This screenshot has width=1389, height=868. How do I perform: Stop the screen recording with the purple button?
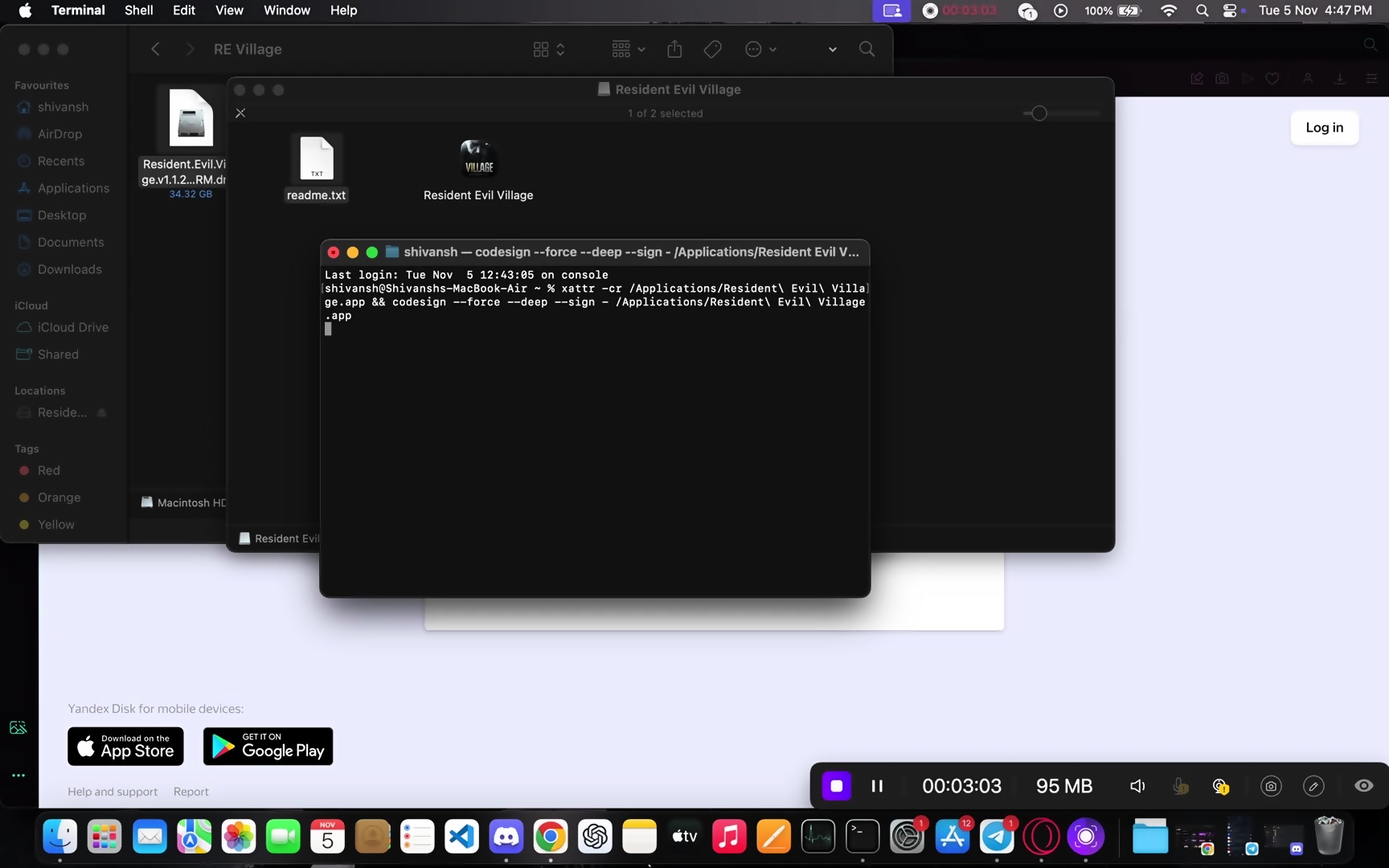pos(836,786)
